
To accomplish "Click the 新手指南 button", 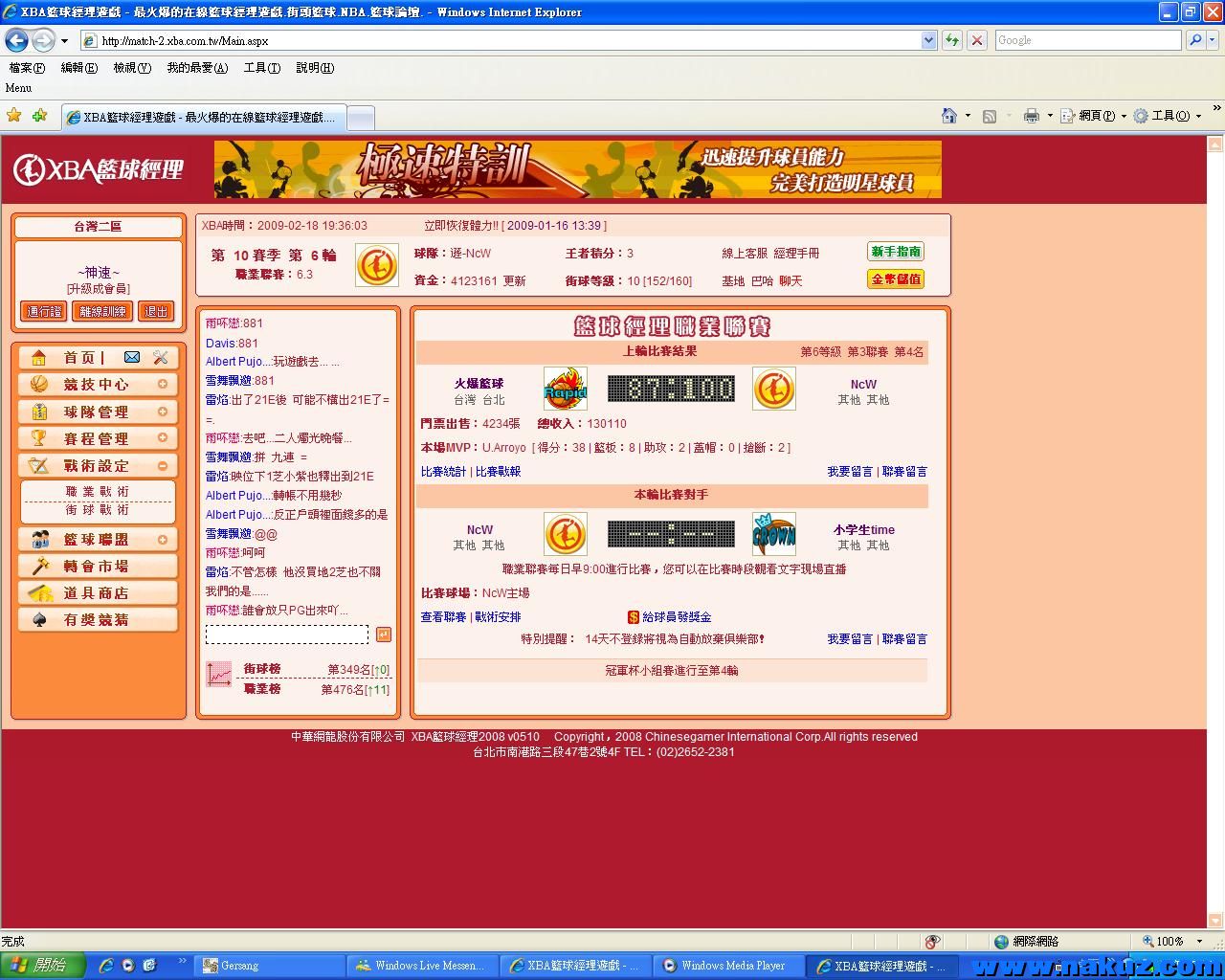I will (x=896, y=252).
